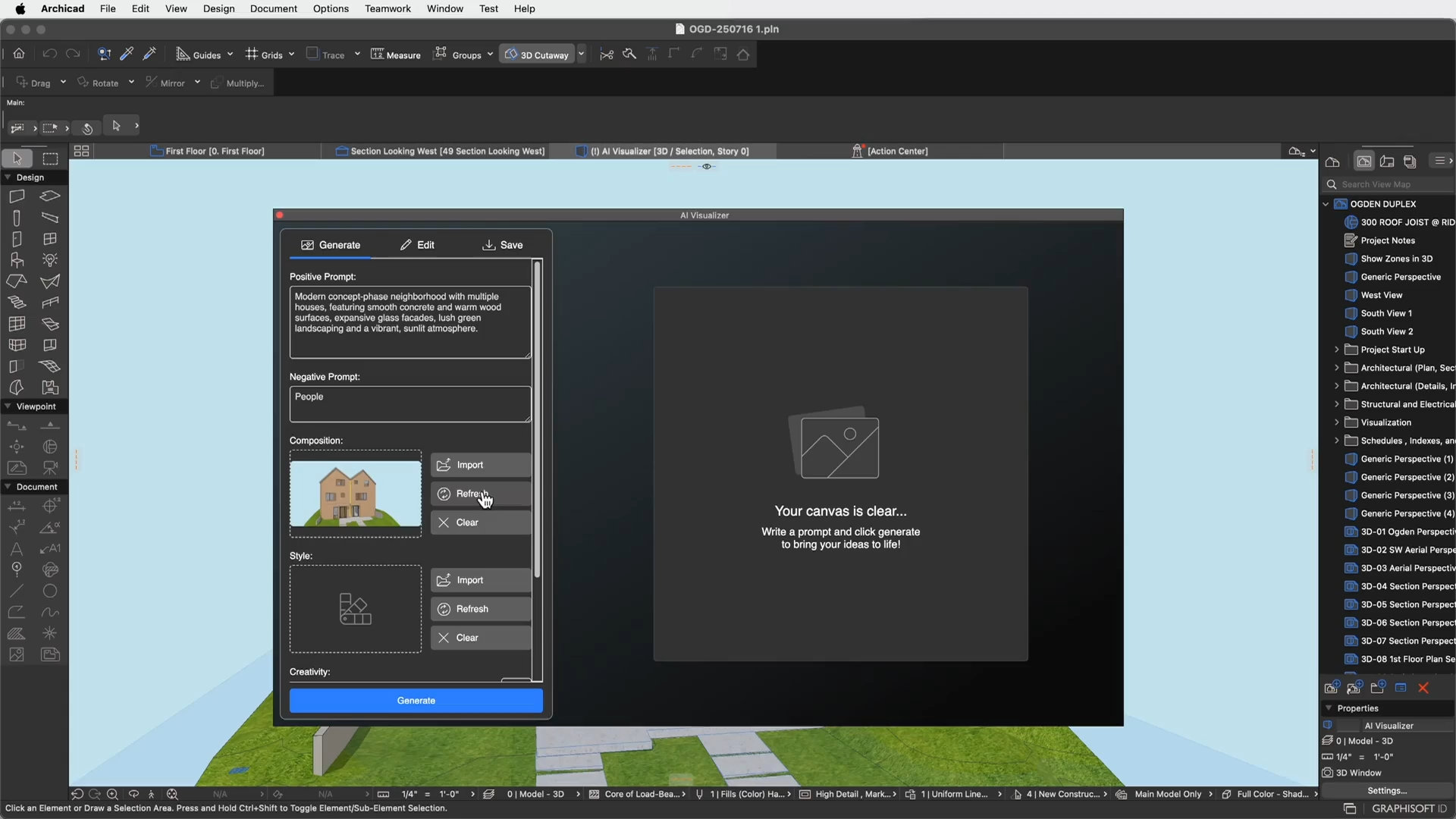Image resolution: width=1456 pixels, height=819 pixels.
Task: Click the Pick Up Parameters eyedropper icon
Action: tap(127, 54)
